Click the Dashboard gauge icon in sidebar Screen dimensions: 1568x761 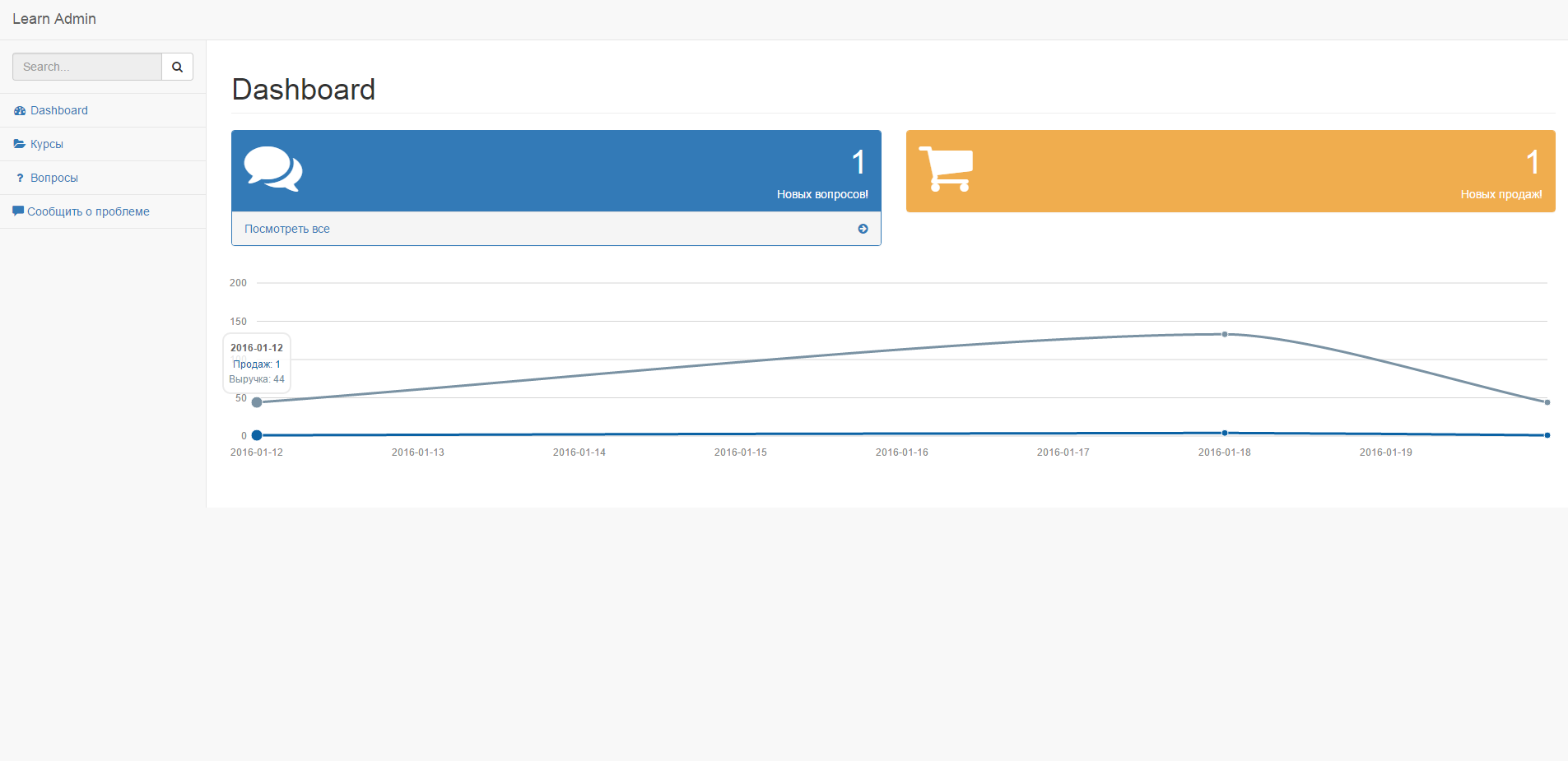[20, 110]
